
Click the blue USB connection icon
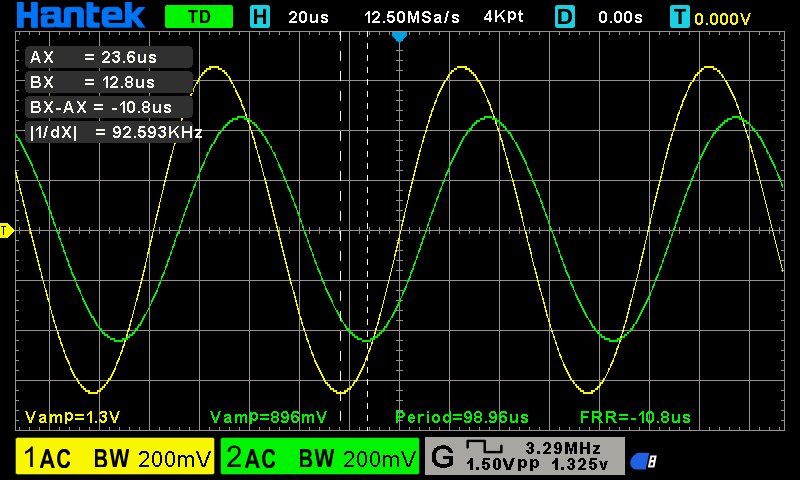643,461
